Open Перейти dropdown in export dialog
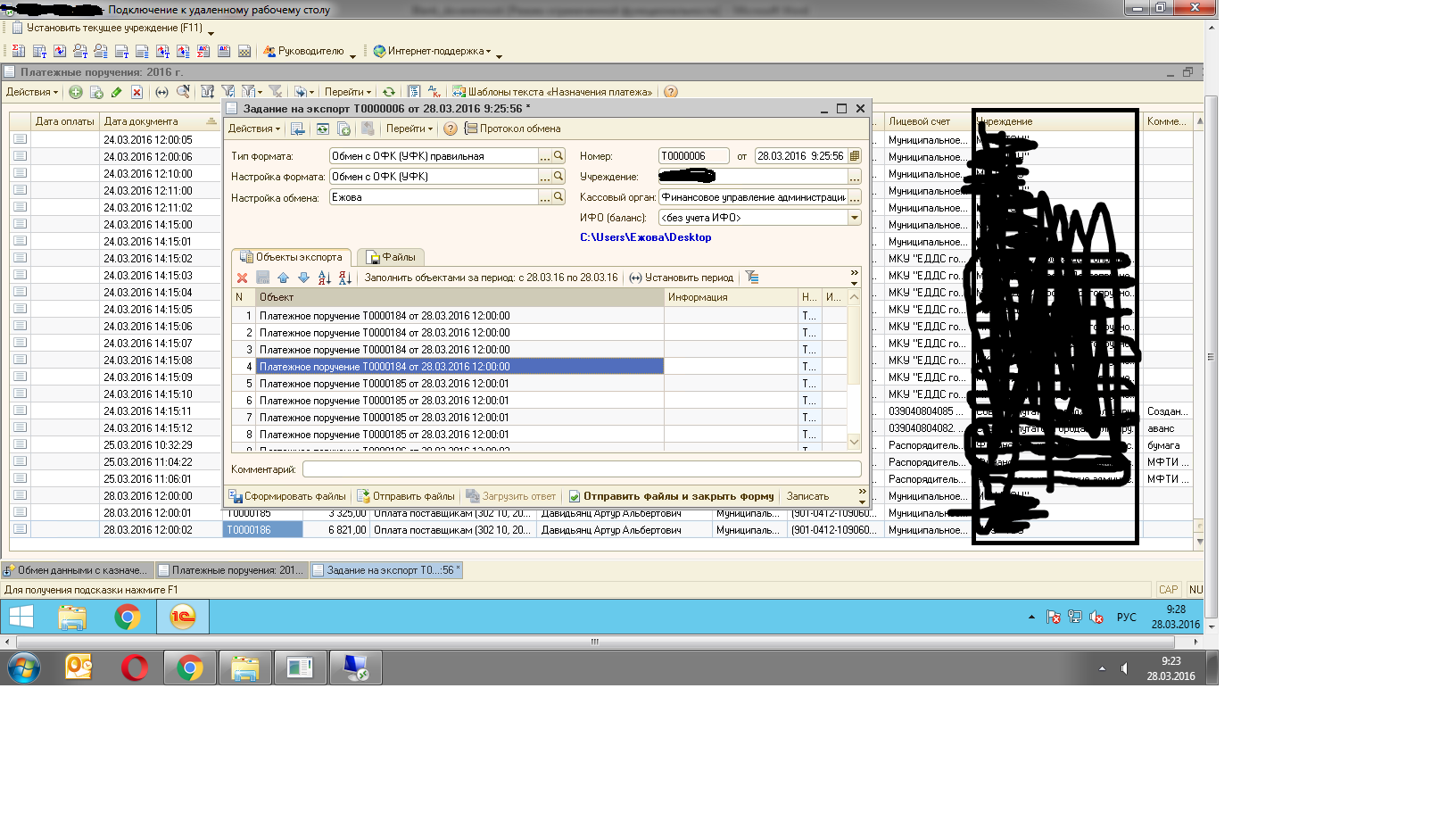The width and height of the screenshot is (1456, 821). pos(409,129)
